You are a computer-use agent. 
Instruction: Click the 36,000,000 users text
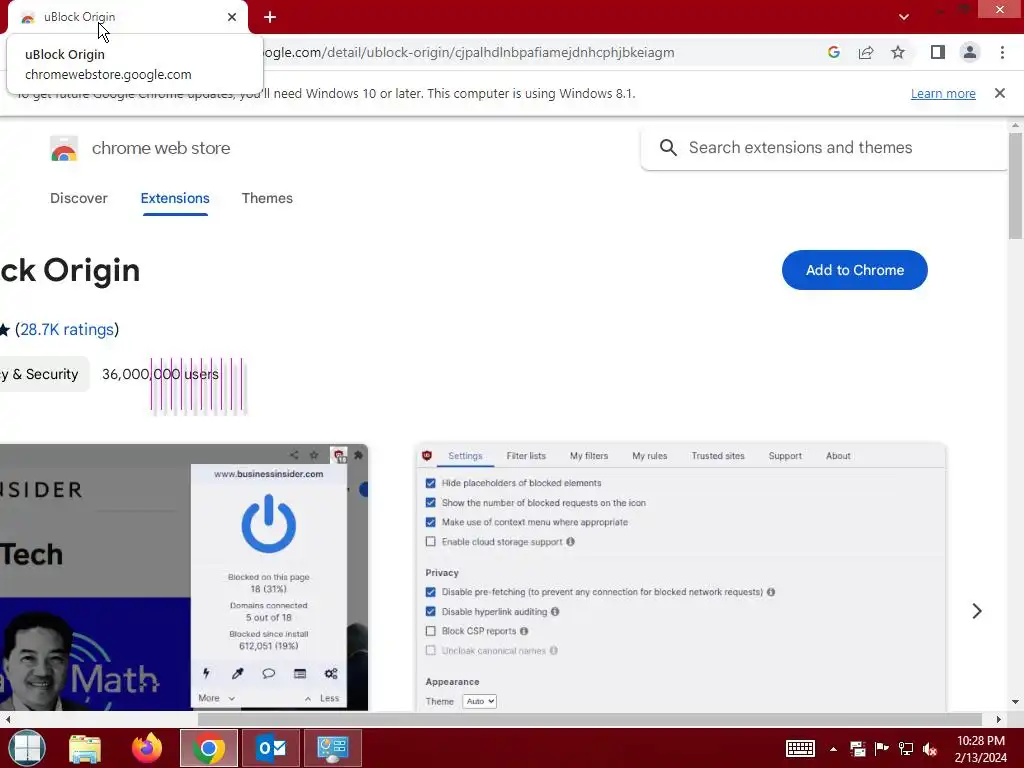point(160,374)
